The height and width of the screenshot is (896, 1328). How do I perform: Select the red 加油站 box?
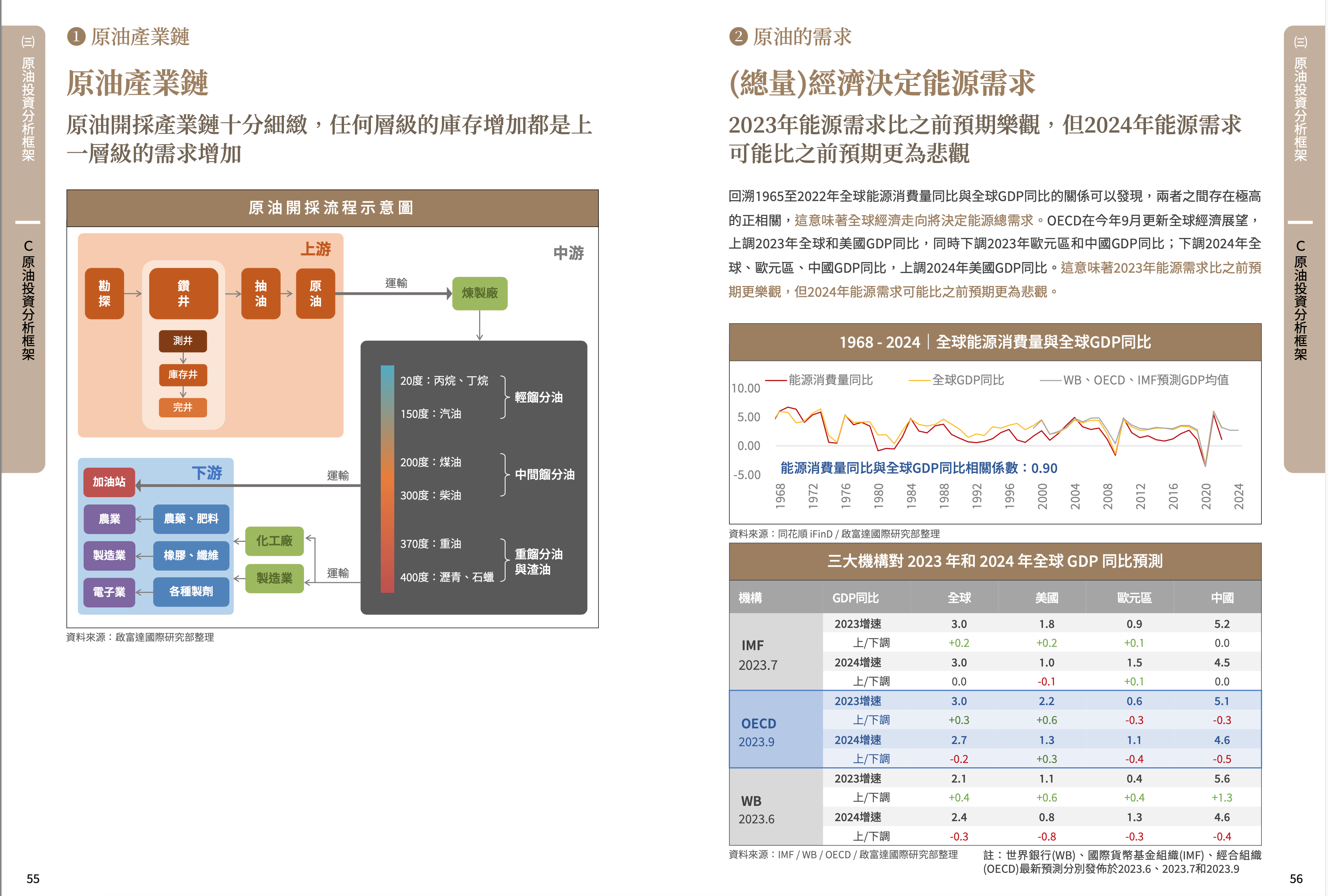pyautogui.click(x=109, y=482)
